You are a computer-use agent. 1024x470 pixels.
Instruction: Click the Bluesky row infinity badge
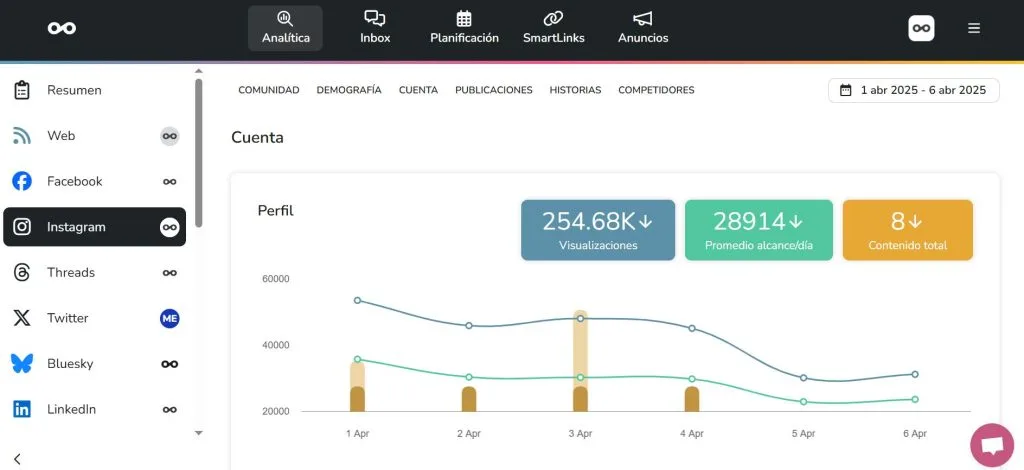[x=170, y=364]
